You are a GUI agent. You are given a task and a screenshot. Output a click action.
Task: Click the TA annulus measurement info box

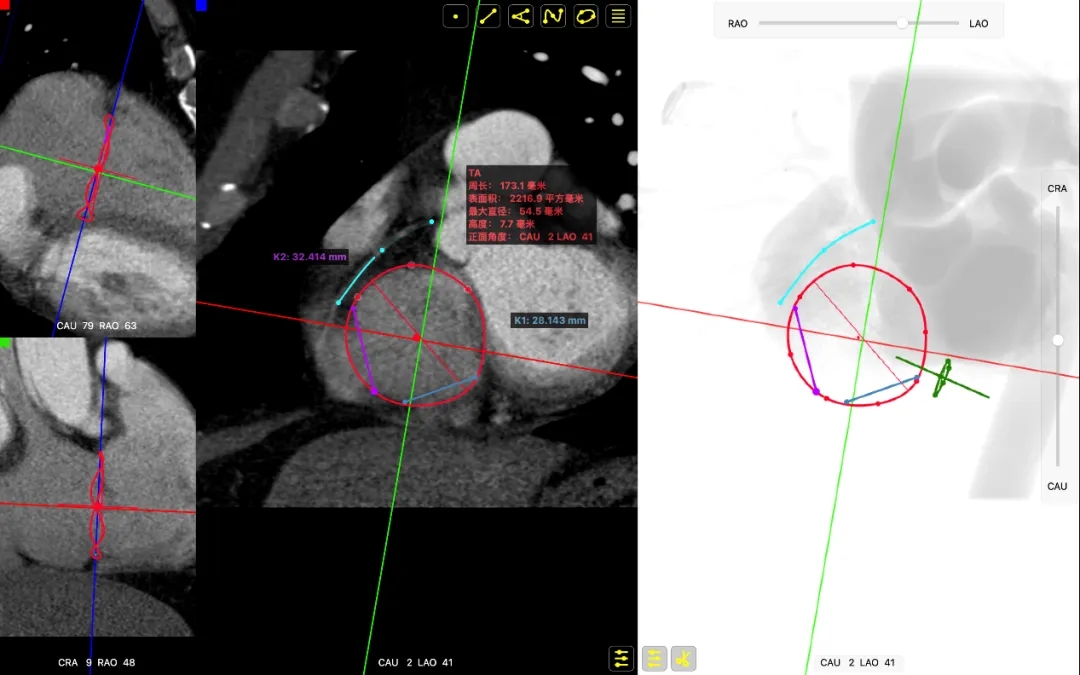tap(531, 204)
